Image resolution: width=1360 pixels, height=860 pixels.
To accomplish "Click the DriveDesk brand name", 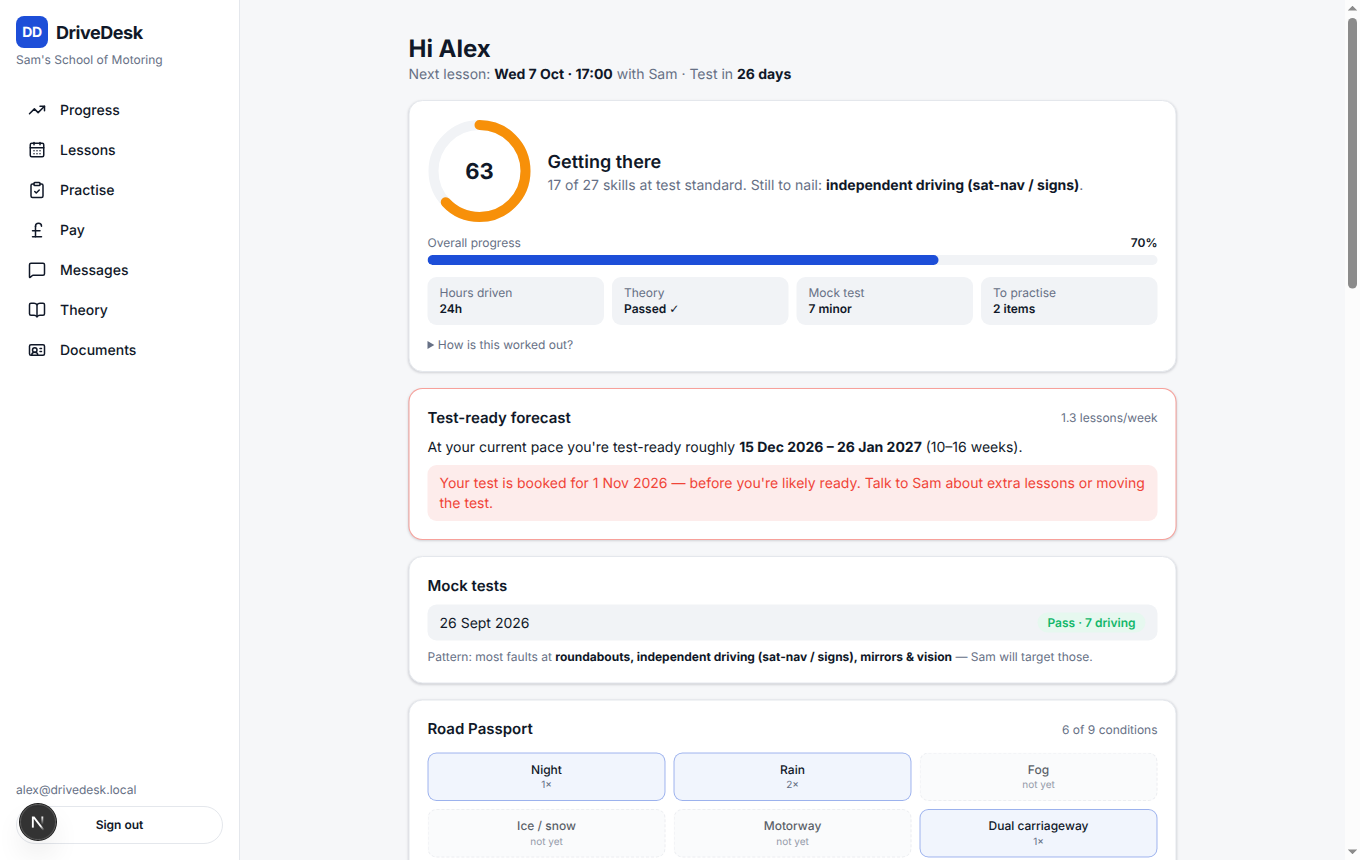I will (100, 33).
